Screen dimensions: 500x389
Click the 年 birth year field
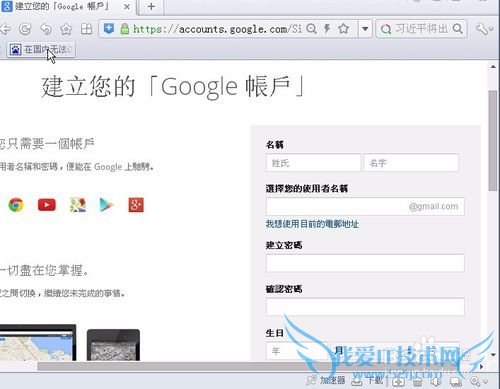pos(297,351)
